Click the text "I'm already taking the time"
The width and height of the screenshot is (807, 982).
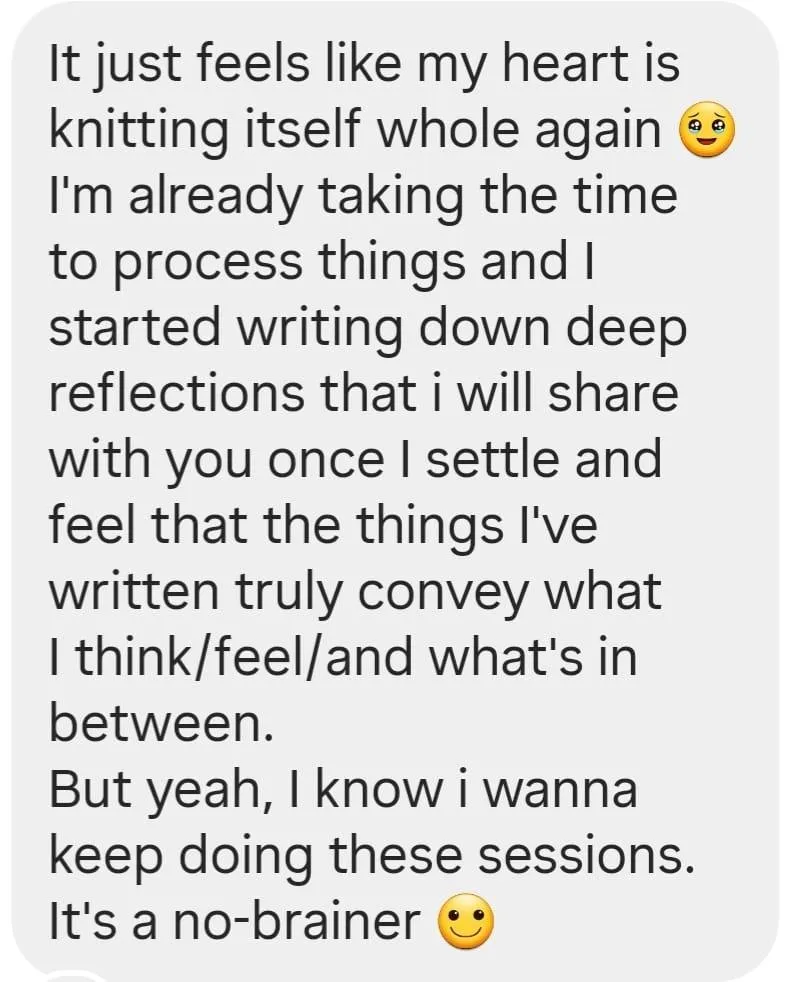coord(363,197)
